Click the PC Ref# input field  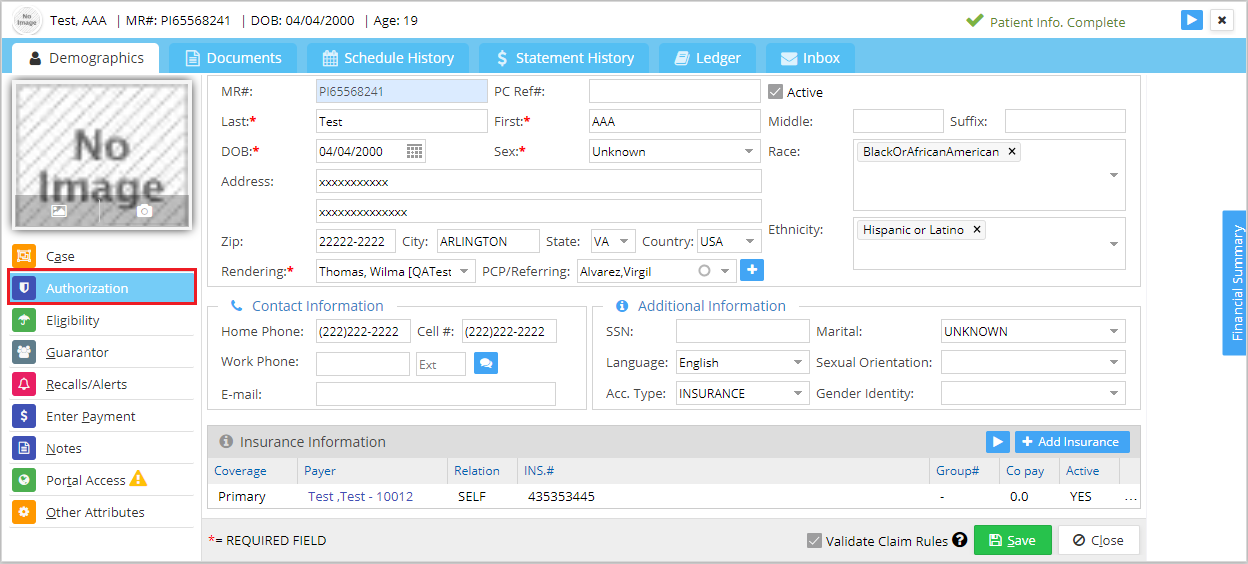click(675, 91)
